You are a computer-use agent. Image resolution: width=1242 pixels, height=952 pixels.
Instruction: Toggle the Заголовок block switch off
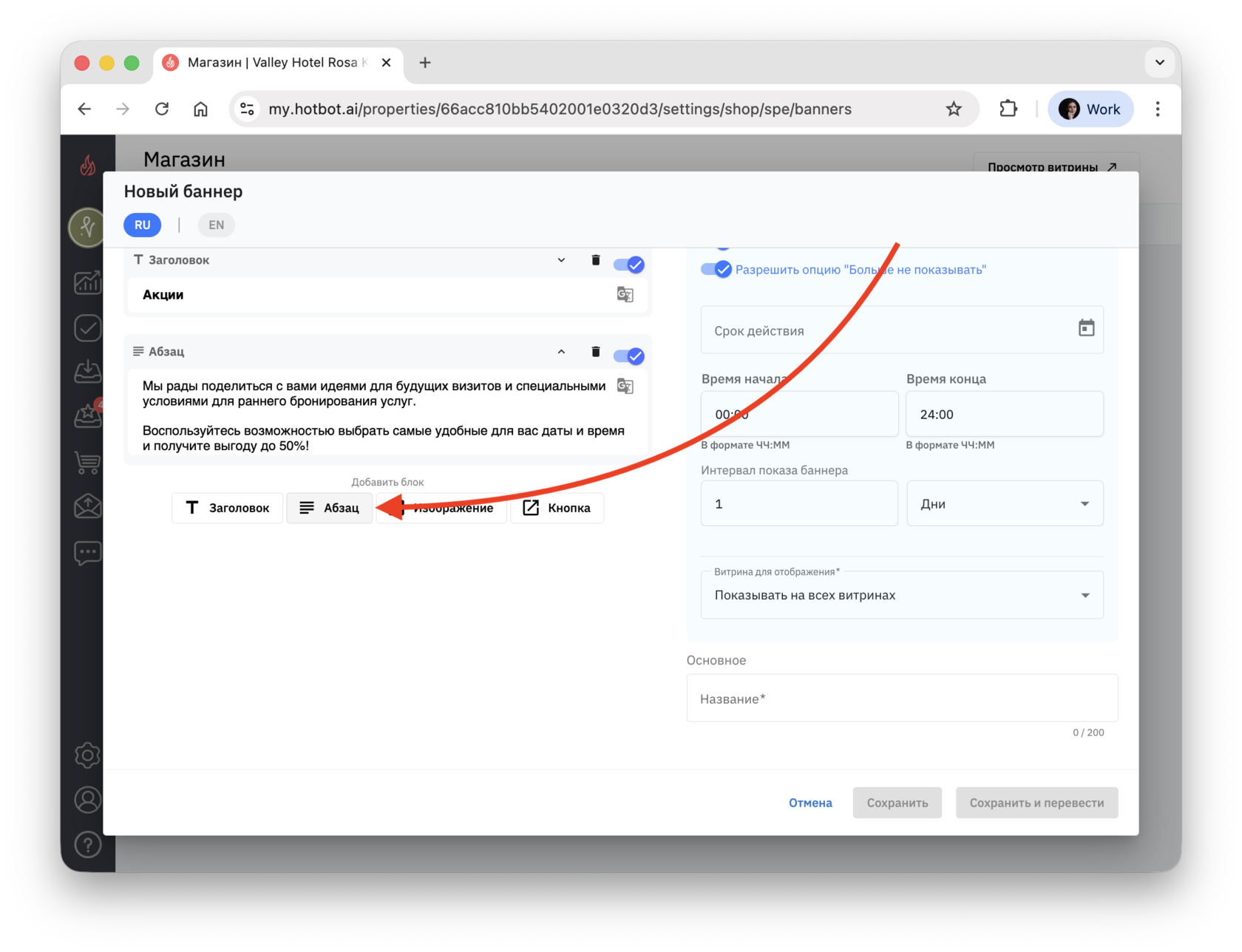point(629,264)
